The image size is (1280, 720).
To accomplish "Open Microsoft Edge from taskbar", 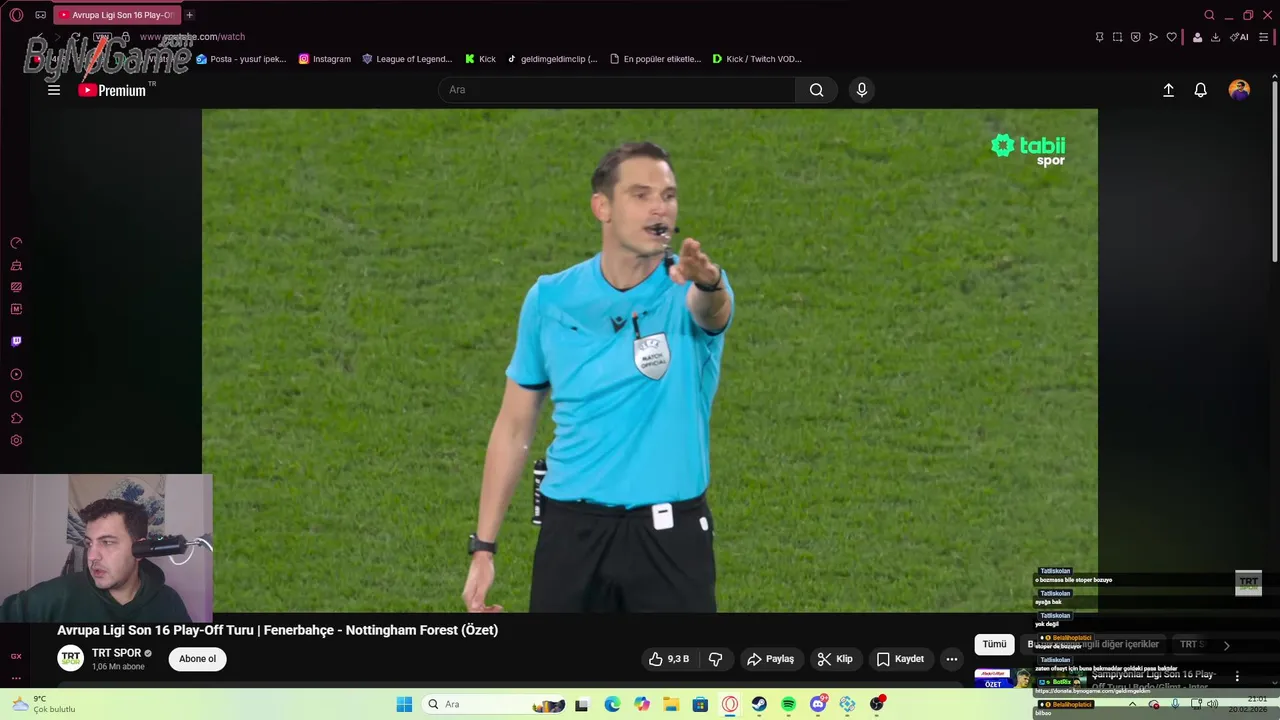I will point(612,704).
